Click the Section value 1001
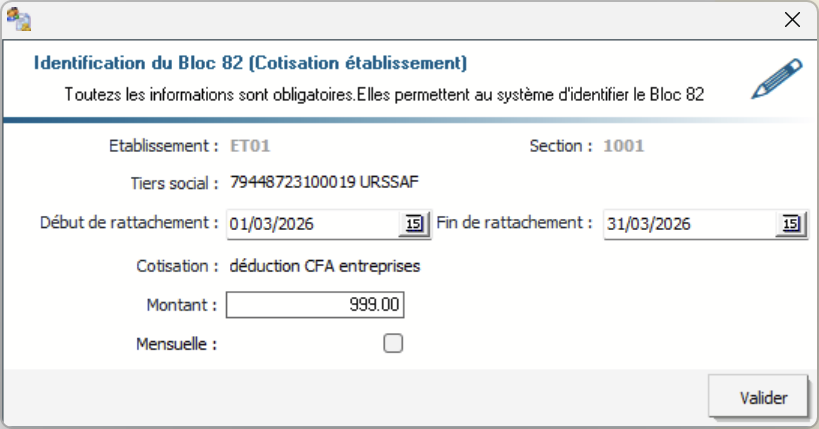This screenshot has width=819, height=429. [x=623, y=146]
